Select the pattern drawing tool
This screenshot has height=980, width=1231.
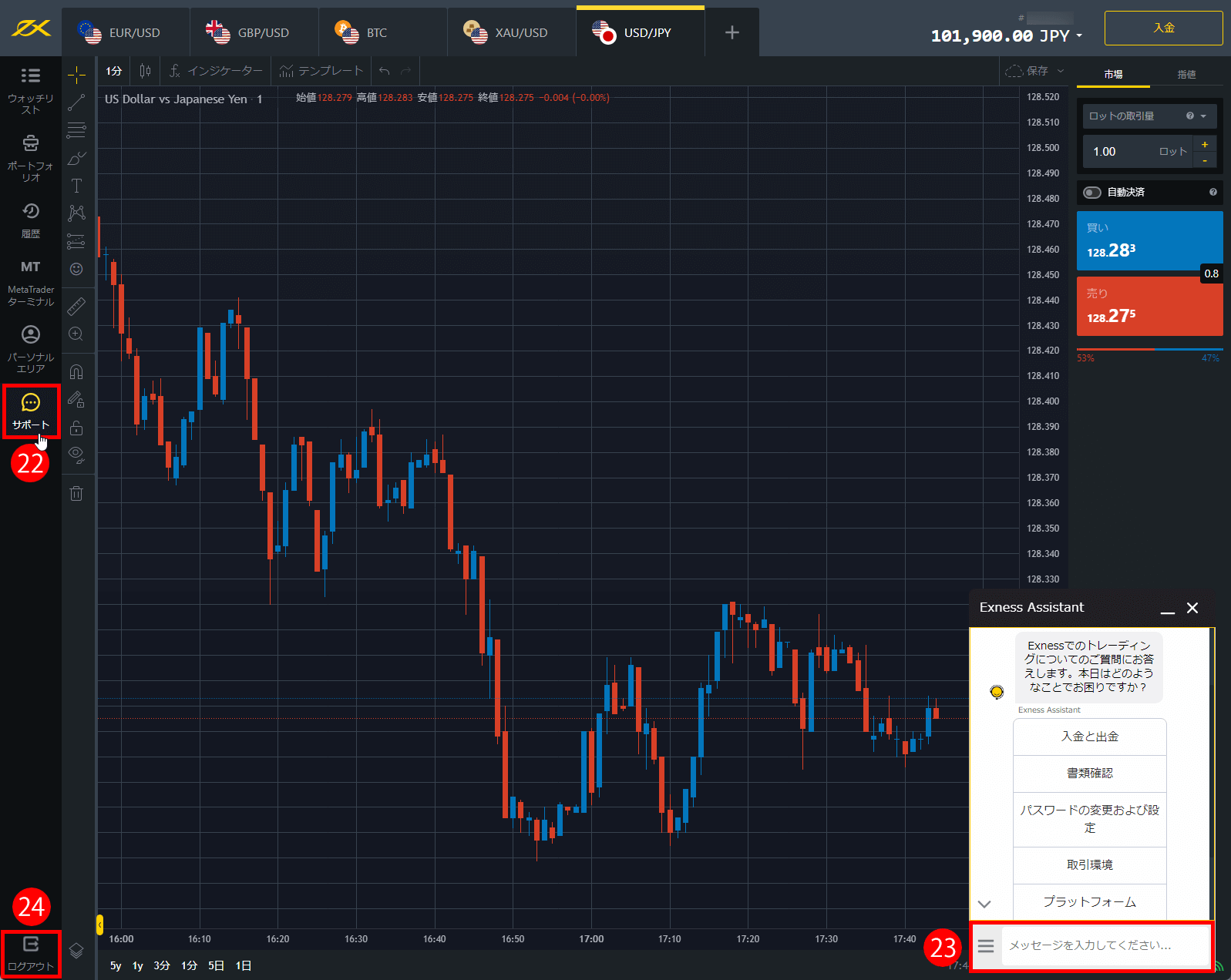tap(76, 213)
